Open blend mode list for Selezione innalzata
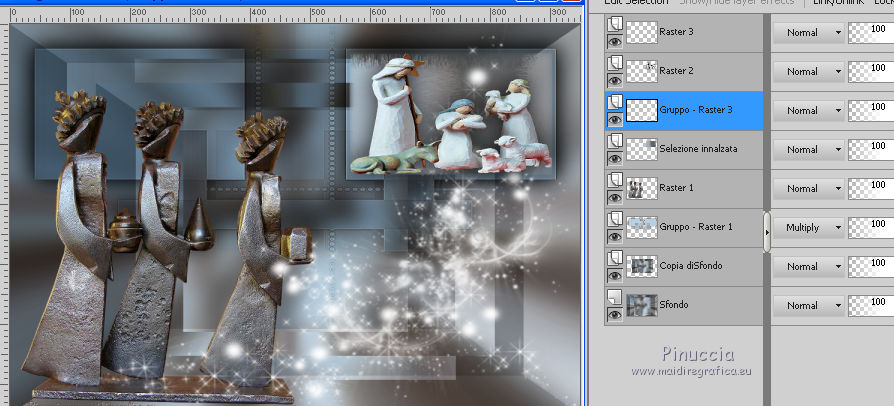Image resolution: width=894 pixels, height=406 pixels. [x=808, y=149]
